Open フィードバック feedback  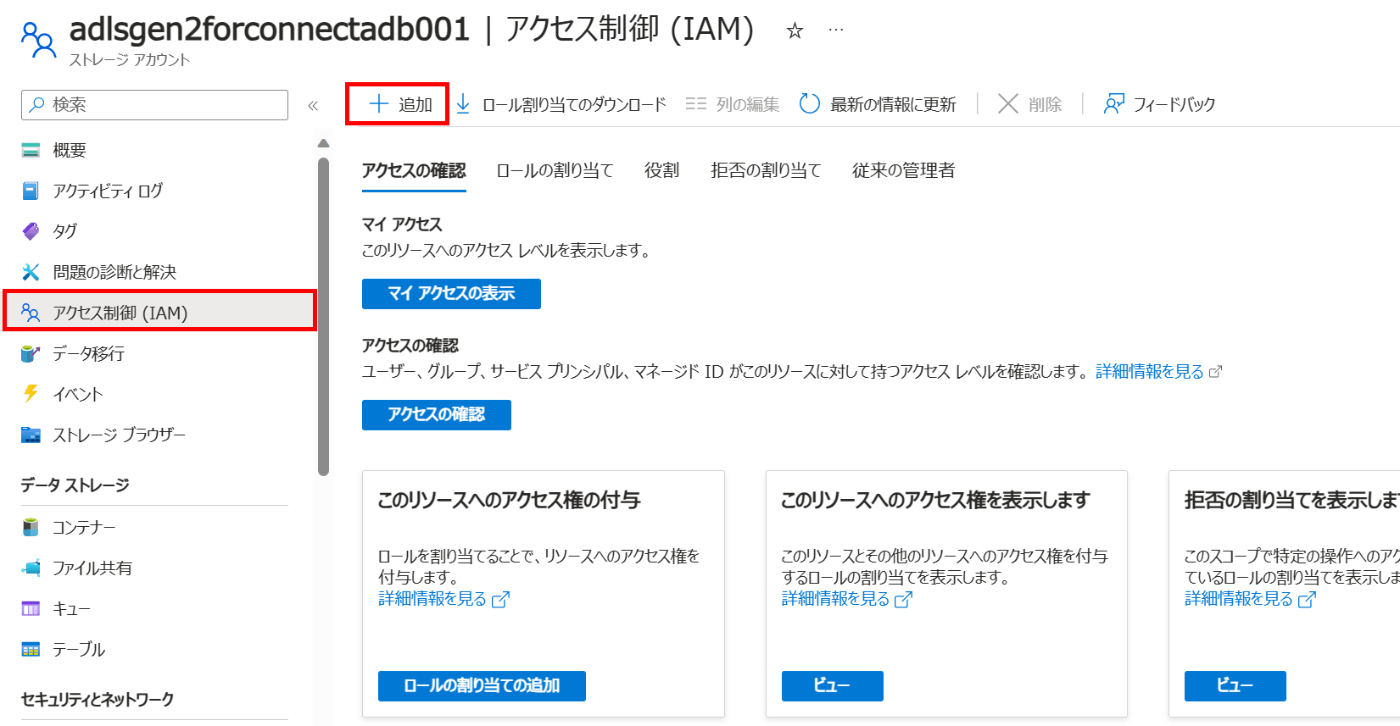point(1159,104)
